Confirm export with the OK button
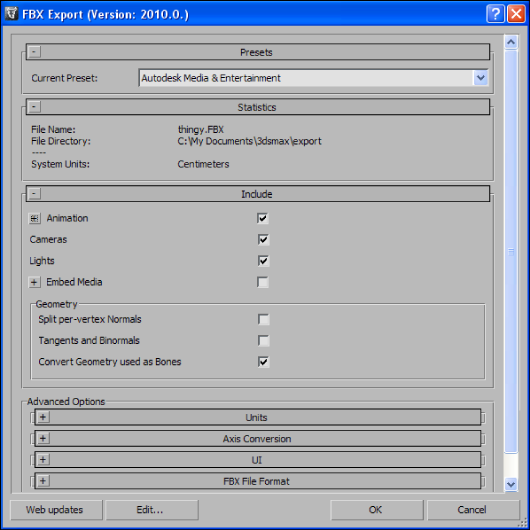Image resolution: width=530 pixels, height=530 pixels. 377,510
